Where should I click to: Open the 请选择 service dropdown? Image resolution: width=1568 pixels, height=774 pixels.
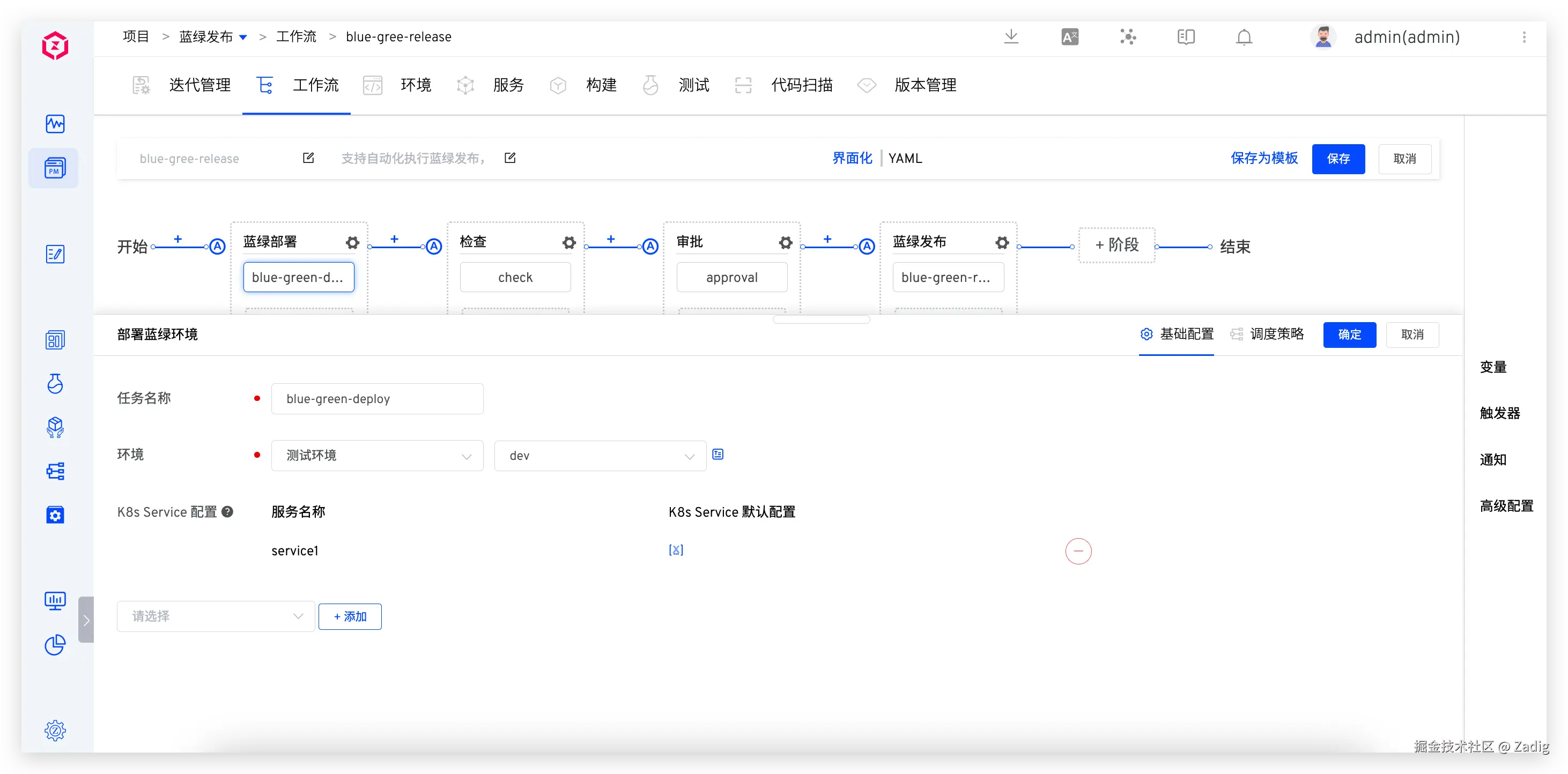216,616
